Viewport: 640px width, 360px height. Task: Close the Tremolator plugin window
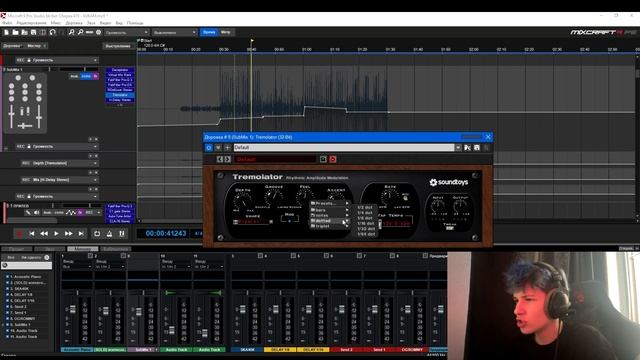(x=488, y=137)
